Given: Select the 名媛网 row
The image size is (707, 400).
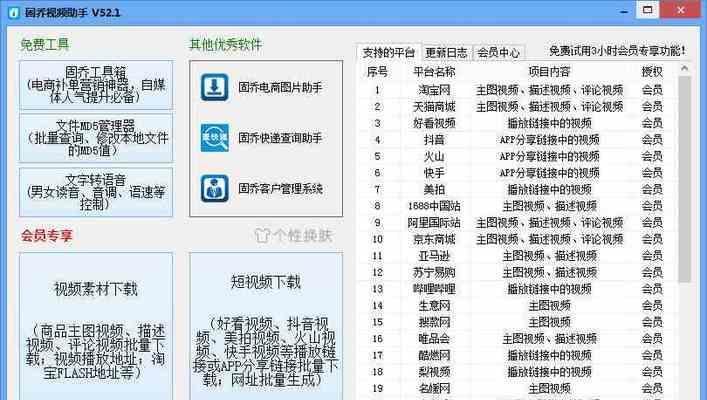Looking at the screenshot, I should coord(518,388).
